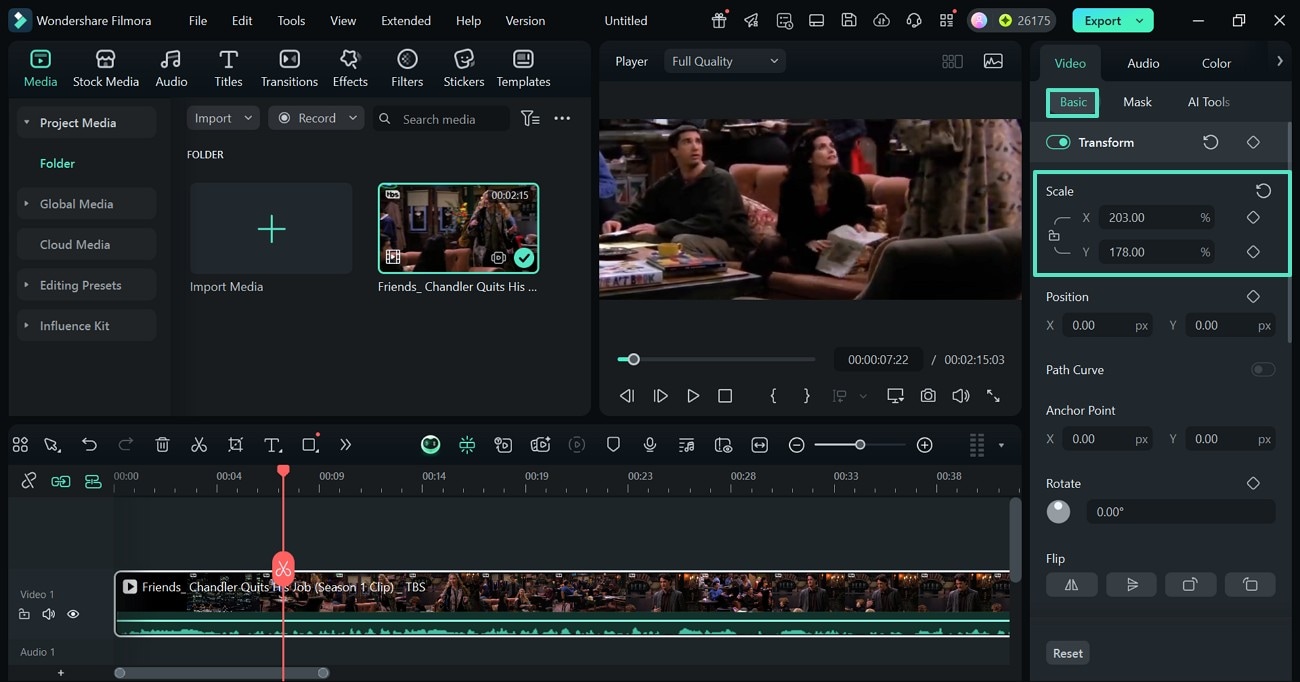Open the Templates library icon
1300x682 pixels.
523,68
